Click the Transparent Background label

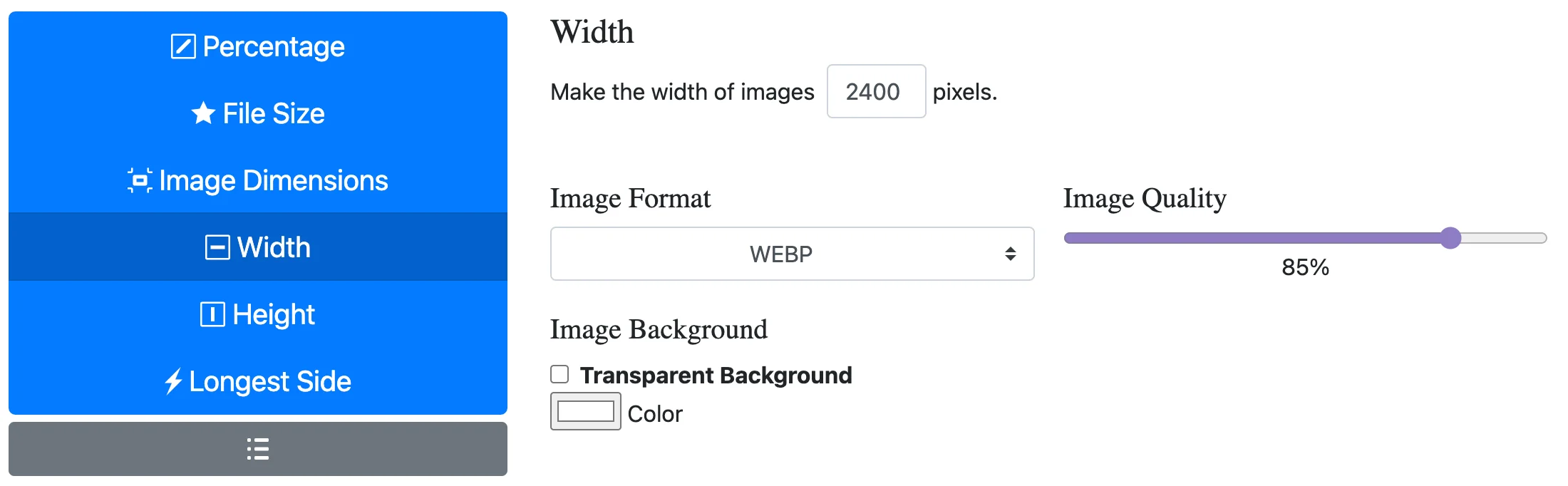pyautogui.click(x=716, y=375)
